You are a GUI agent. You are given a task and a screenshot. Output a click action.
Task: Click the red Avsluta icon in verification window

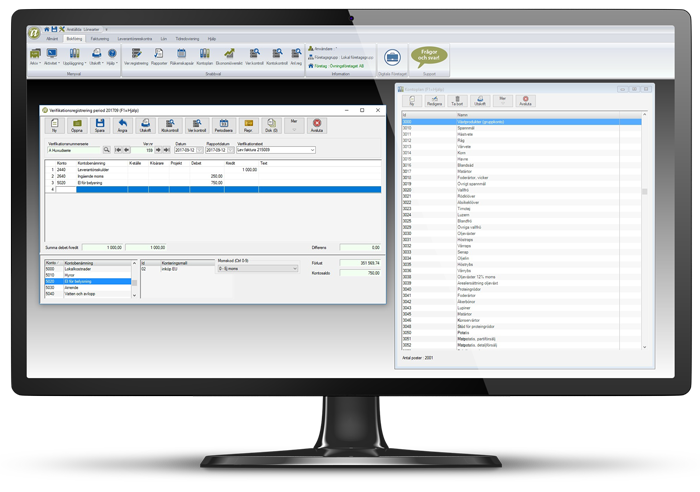[317, 125]
